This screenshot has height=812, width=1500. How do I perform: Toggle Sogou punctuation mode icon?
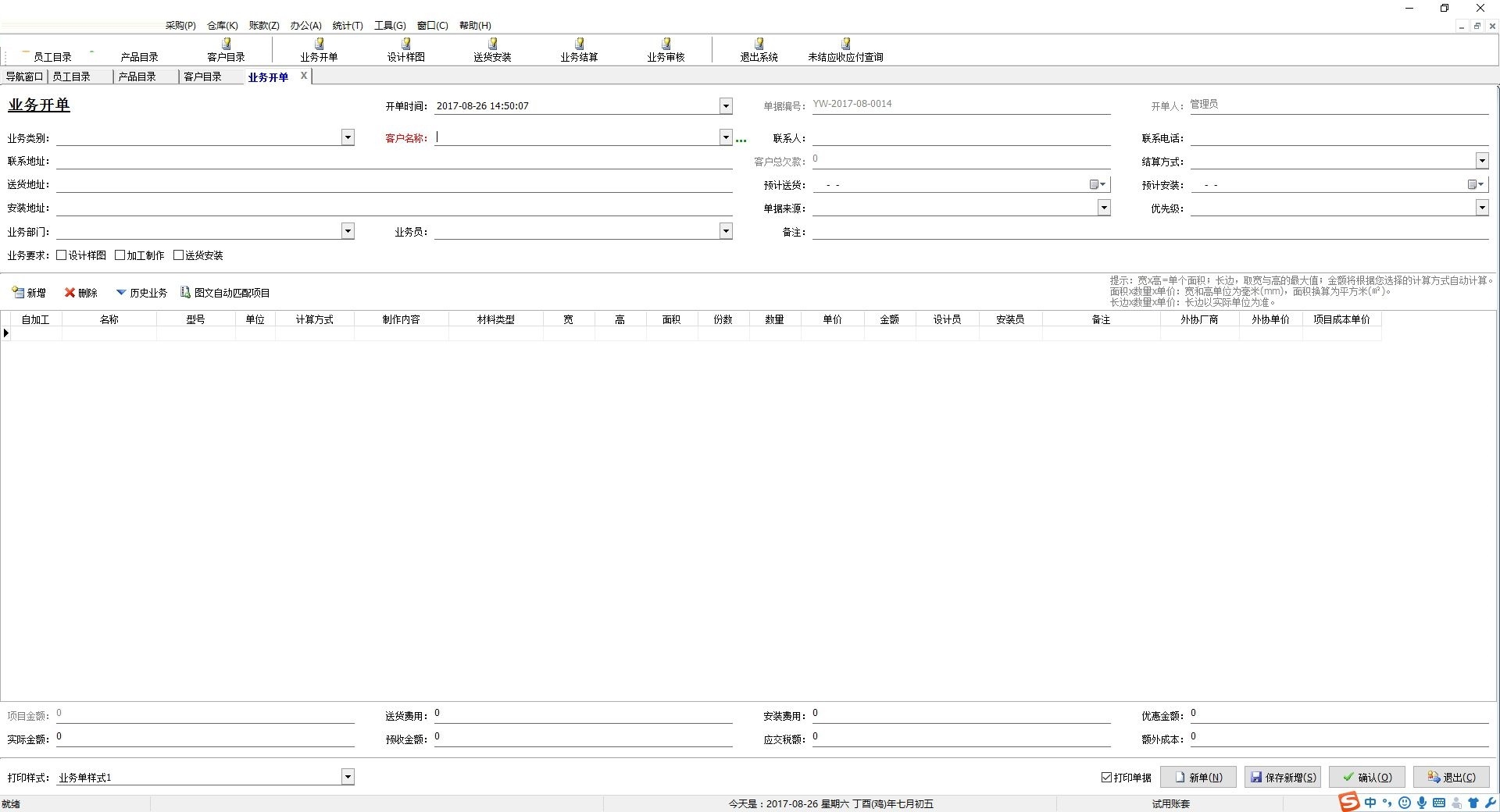tap(1387, 803)
